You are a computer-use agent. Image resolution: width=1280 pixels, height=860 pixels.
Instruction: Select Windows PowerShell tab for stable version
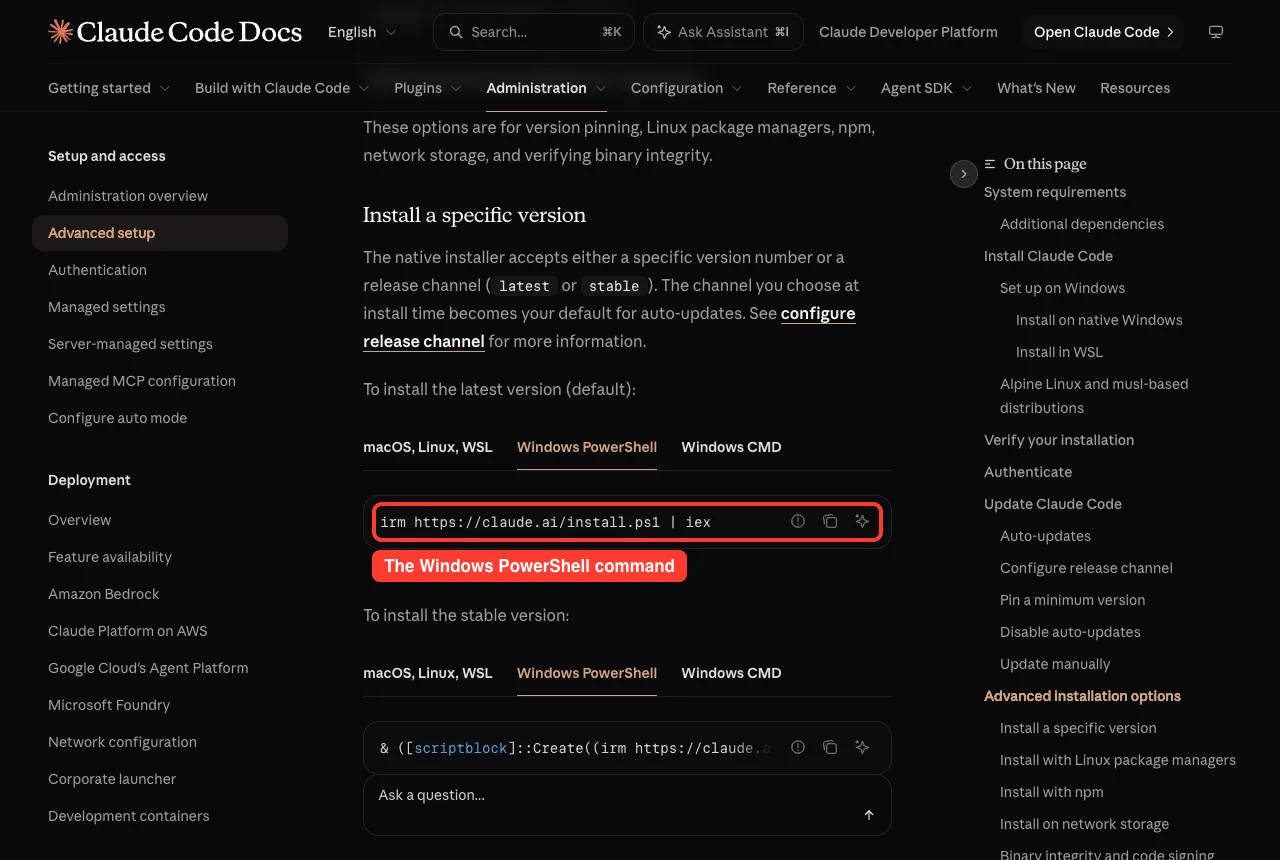point(587,673)
